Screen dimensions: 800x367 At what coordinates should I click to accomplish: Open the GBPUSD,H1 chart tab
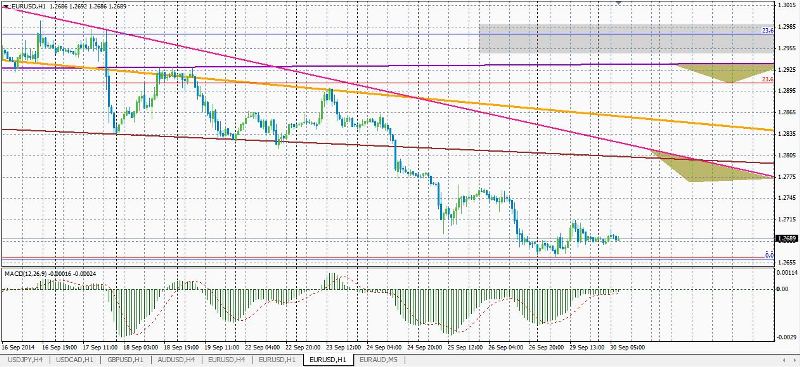(x=126, y=359)
